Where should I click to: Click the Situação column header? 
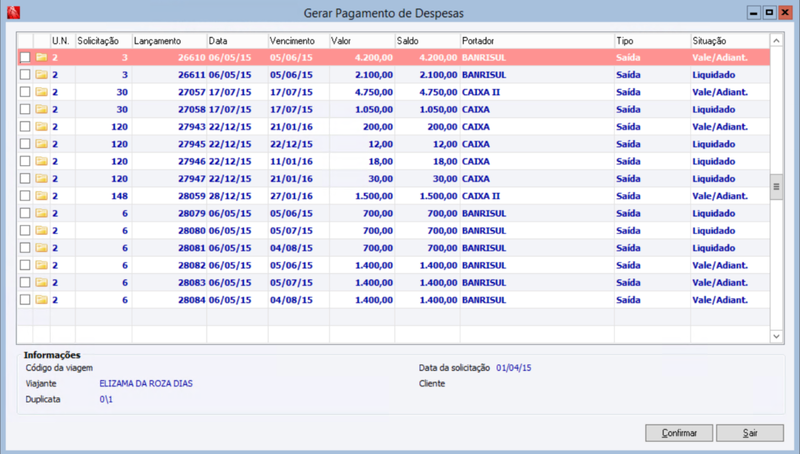click(730, 41)
